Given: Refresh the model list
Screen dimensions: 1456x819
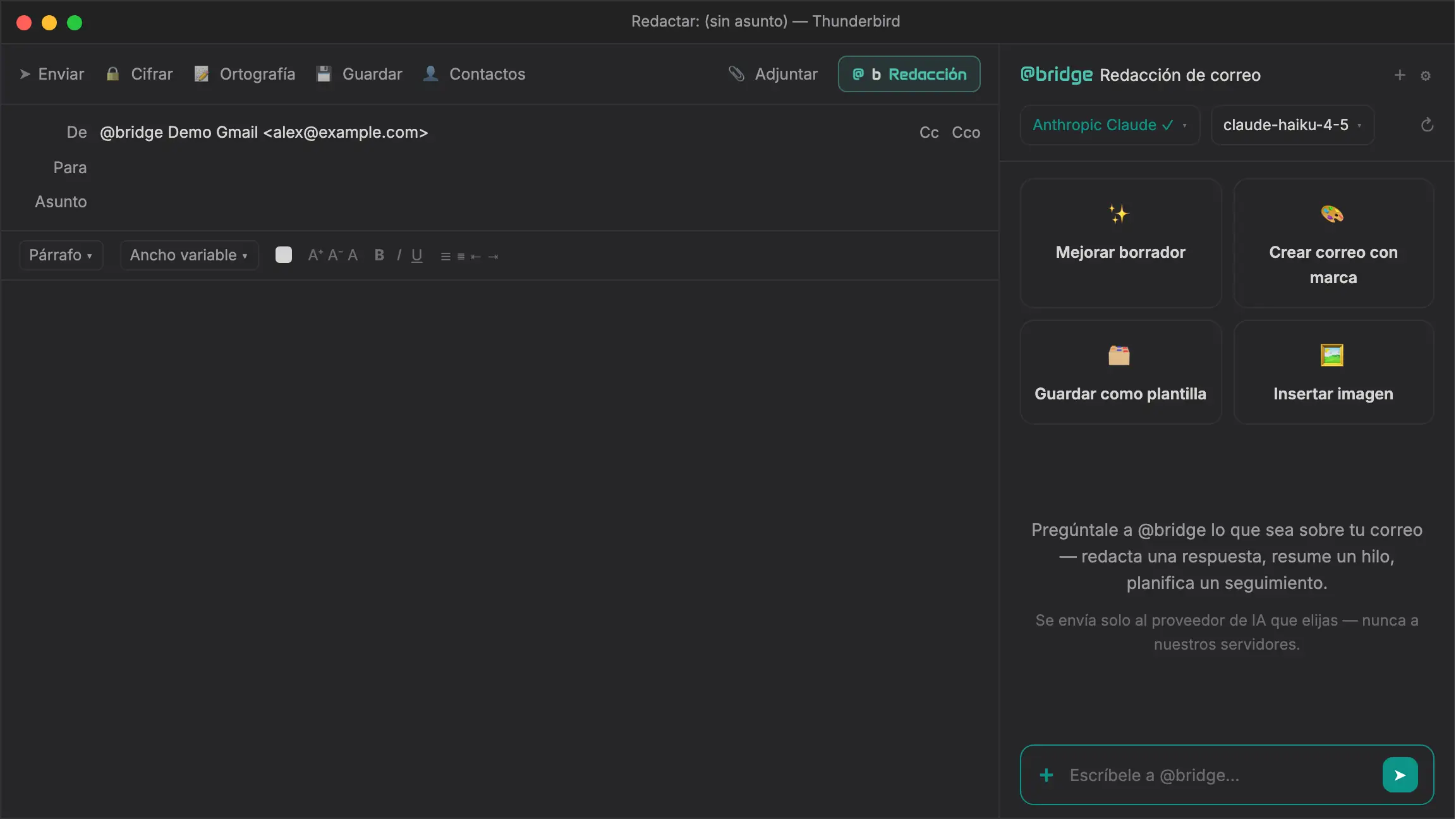Looking at the screenshot, I should 1427,125.
